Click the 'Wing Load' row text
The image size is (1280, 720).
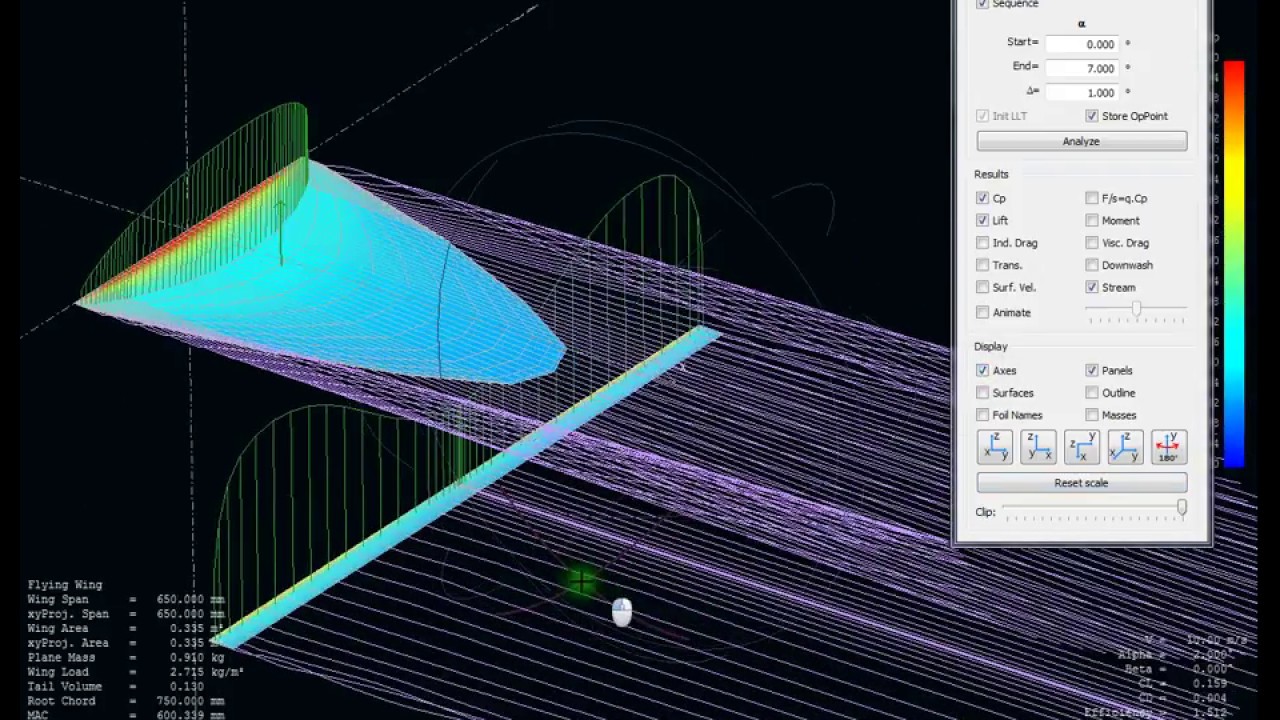[x=136, y=672]
